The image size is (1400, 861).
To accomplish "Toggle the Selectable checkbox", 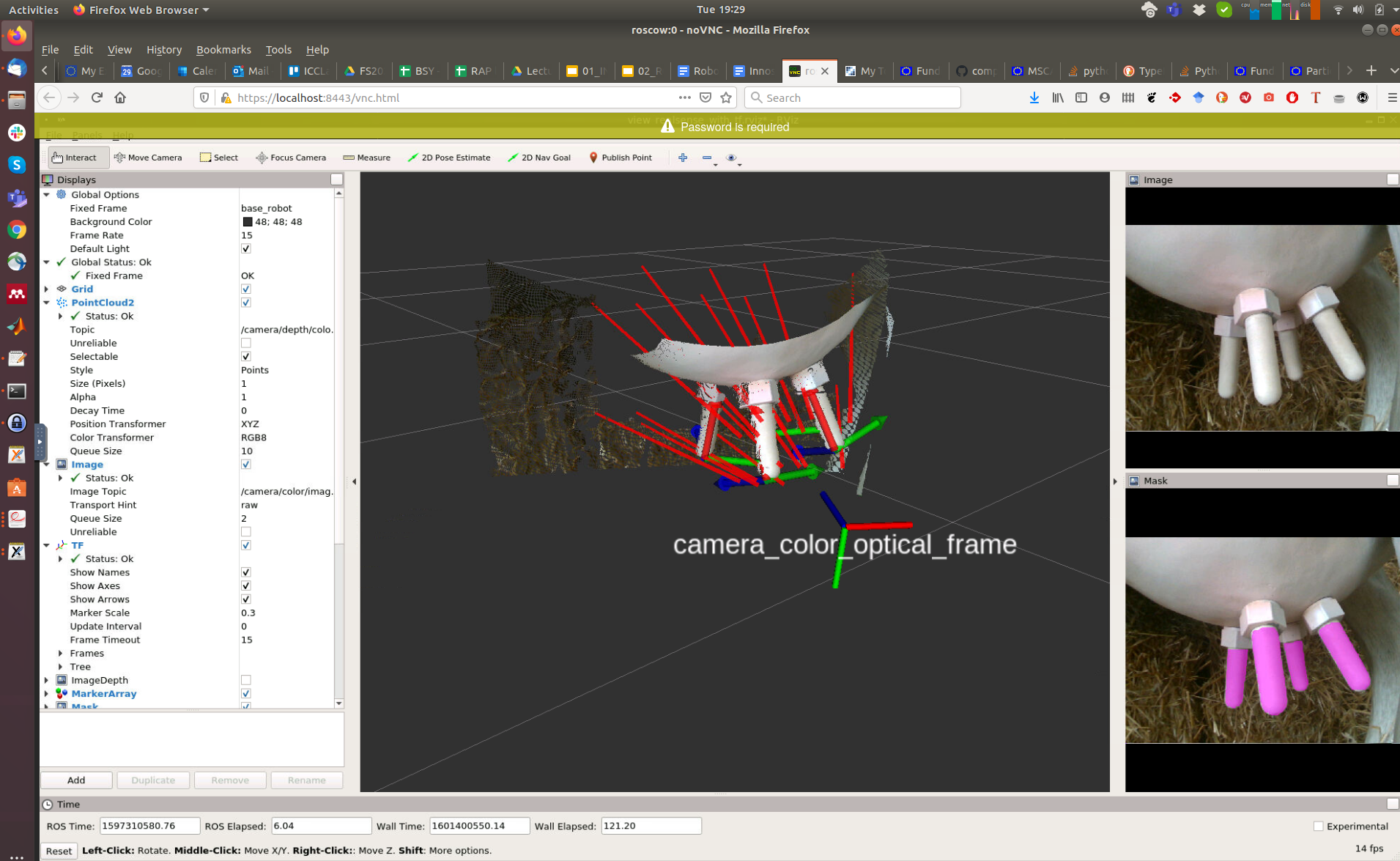I will tap(246, 356).
